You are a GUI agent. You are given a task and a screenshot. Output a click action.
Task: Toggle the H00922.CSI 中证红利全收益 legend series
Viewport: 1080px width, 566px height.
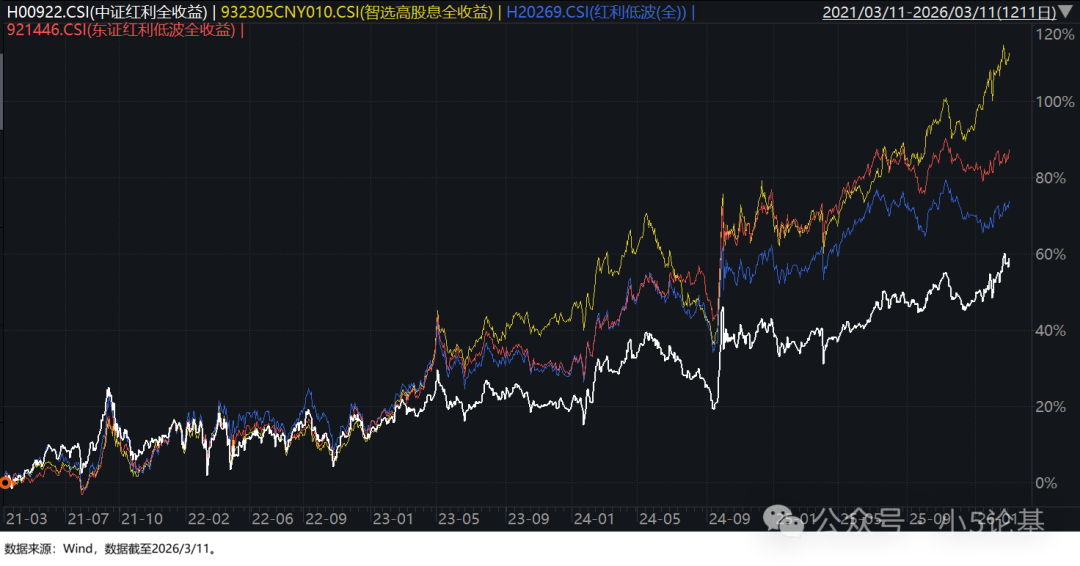click(x=108, y=13)
